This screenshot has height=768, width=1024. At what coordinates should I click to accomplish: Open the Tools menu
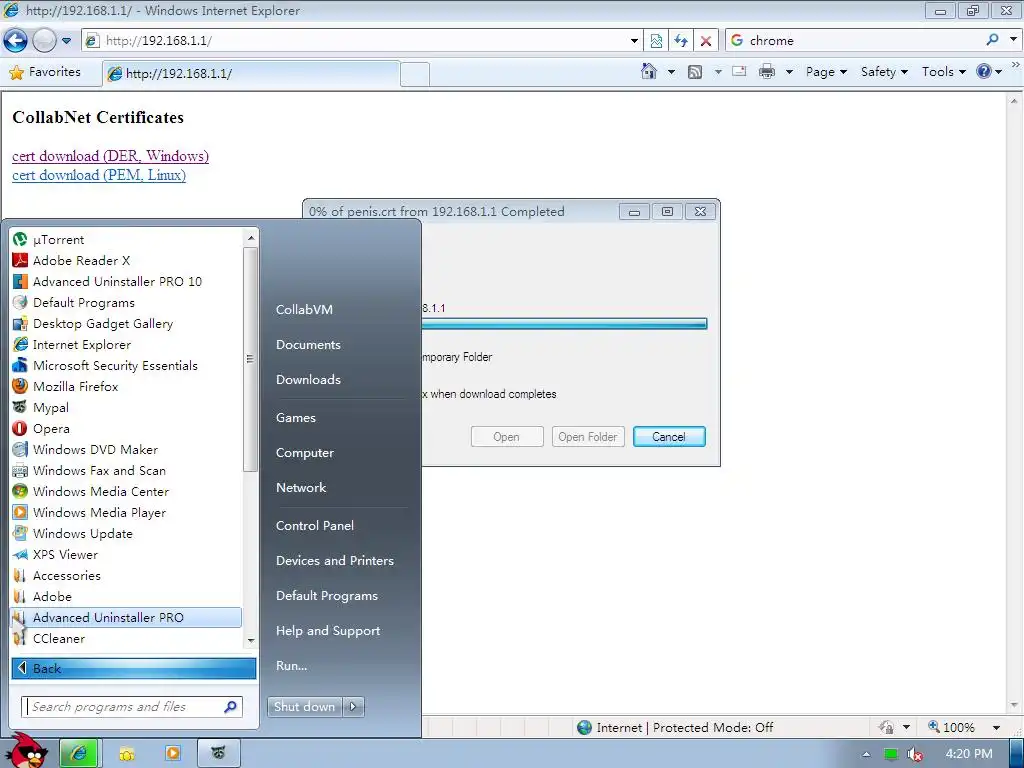[x=944, y=72]
